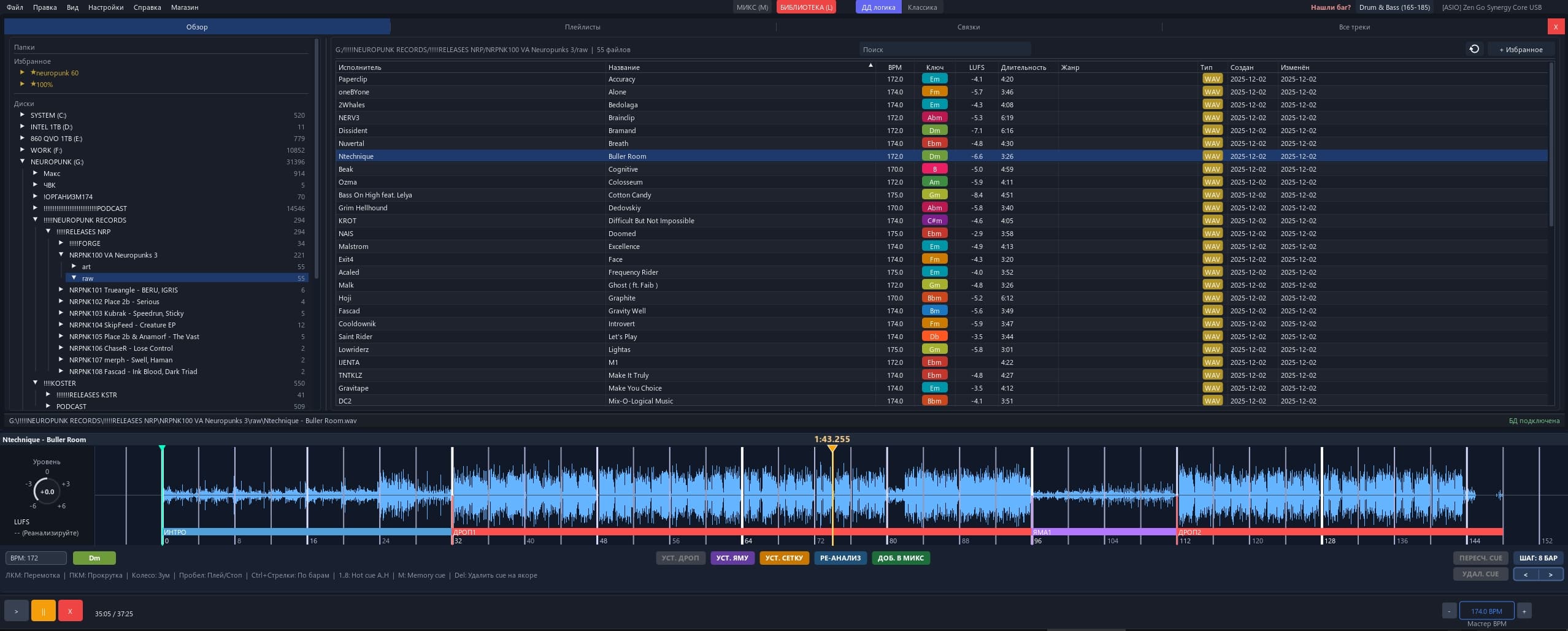1568x631 pixels.
Task: Open favorite folder 100%
Action: click(42, 85)
